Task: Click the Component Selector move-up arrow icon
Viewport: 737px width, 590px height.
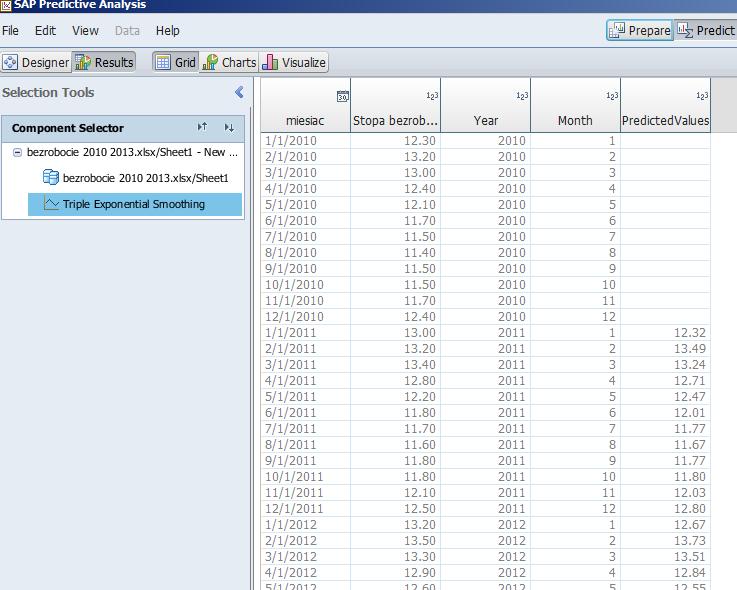Action: (x=202, y=127)
